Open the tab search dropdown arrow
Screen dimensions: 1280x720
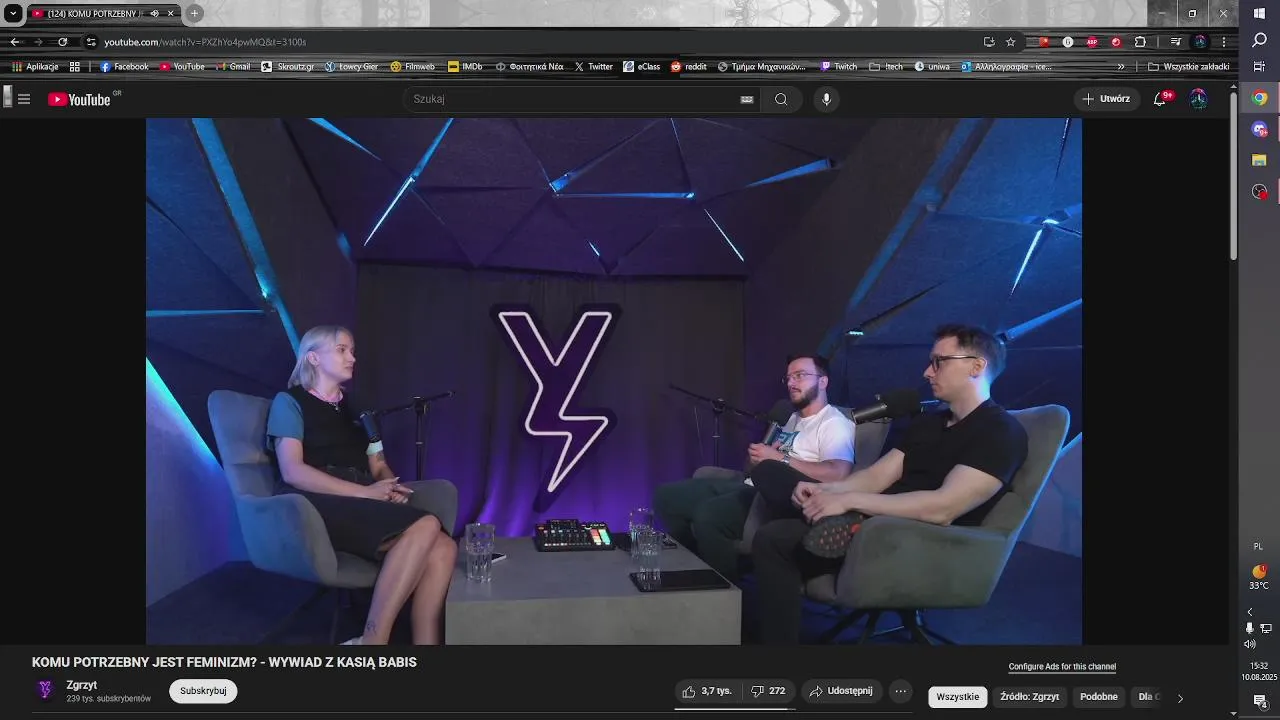(13, 13)
